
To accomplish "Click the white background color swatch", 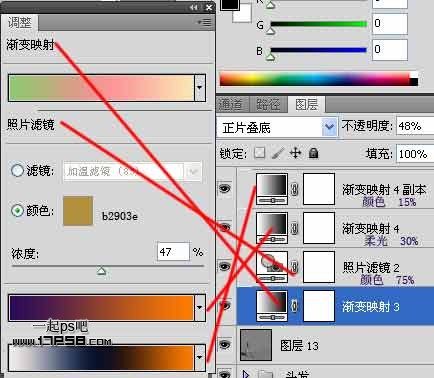I will (x=243, y=13).
